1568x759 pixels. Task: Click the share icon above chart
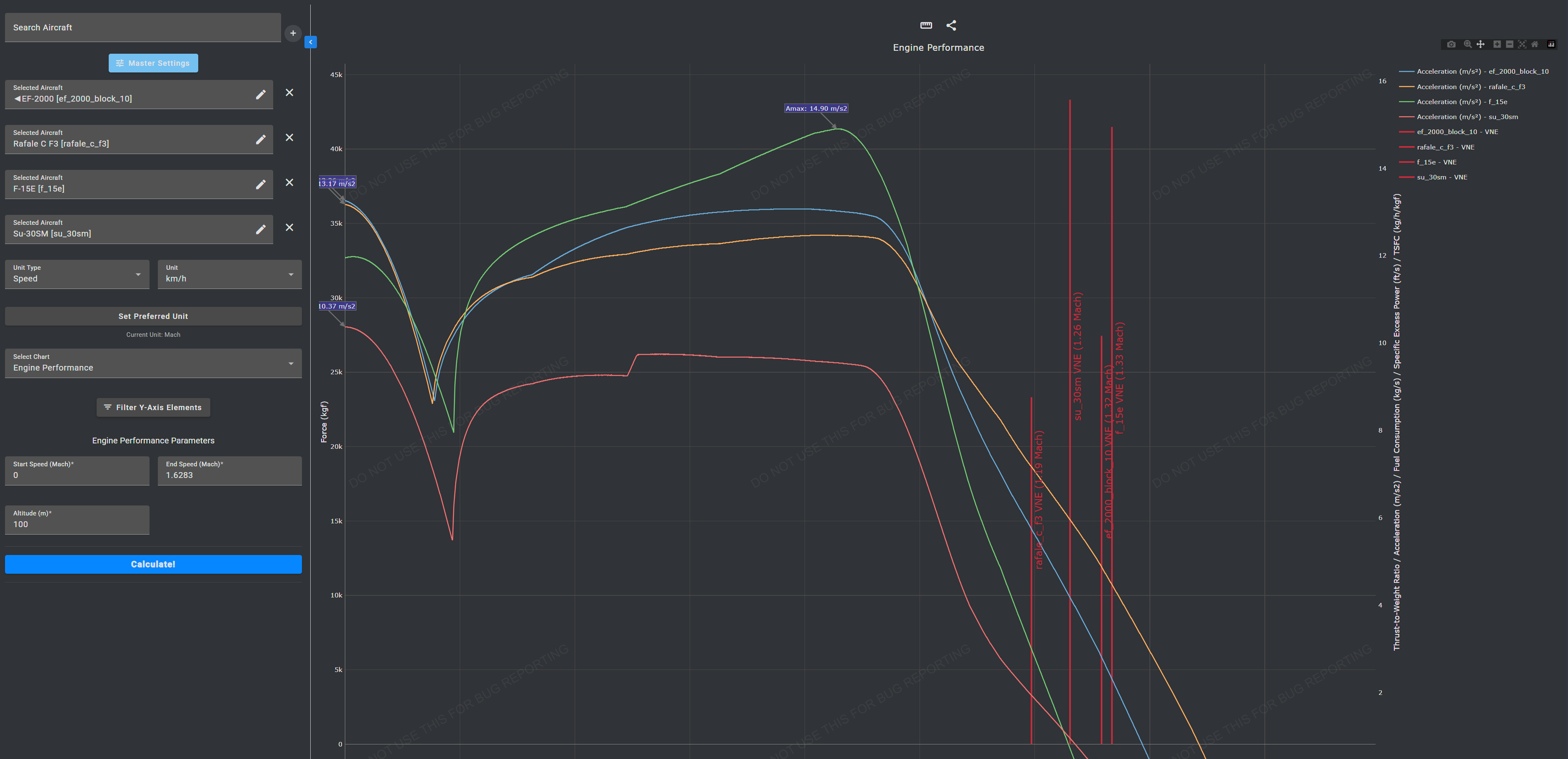(951, 25)
